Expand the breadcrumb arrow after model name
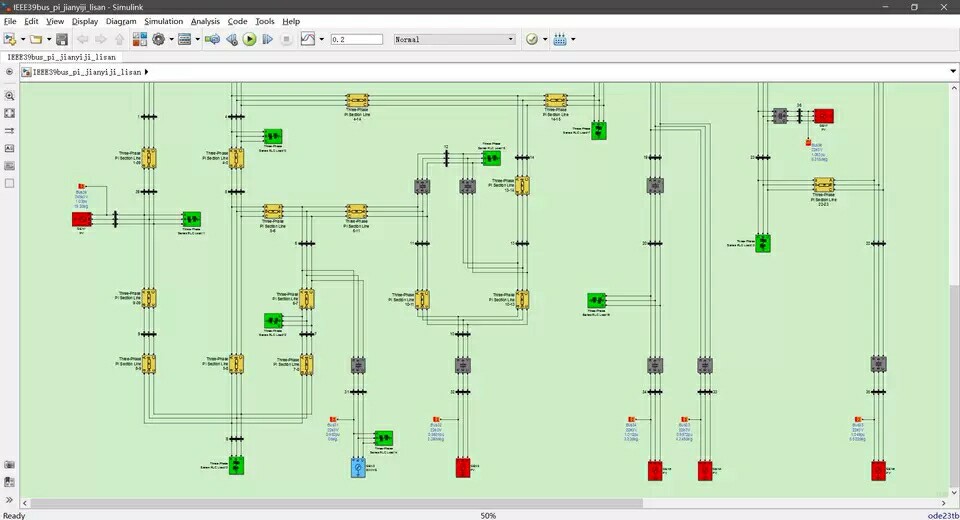 click(x=146, y=72)
